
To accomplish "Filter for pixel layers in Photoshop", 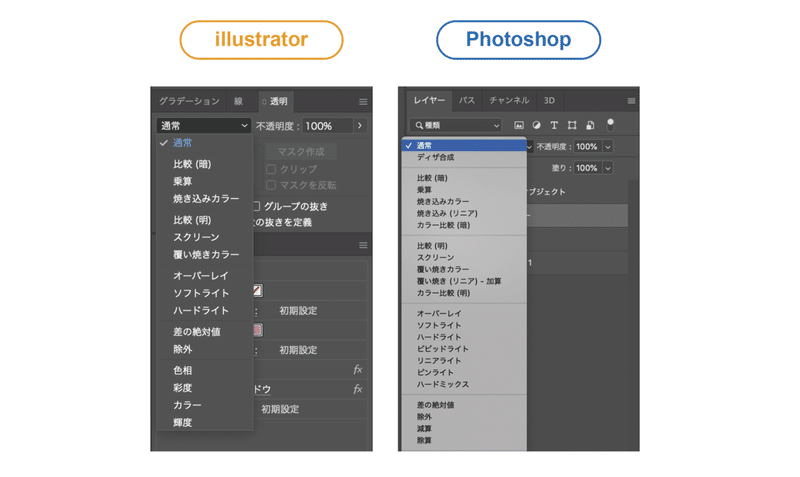I will (x=519, y=125).
